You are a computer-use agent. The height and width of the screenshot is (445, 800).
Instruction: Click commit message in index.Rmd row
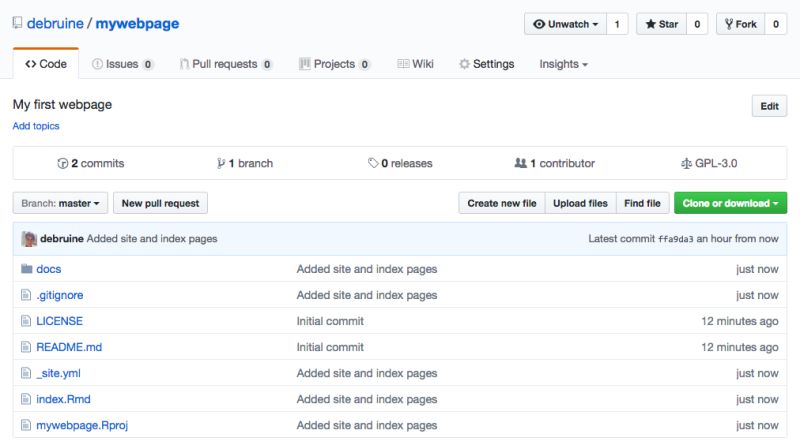tap(367, 399)
